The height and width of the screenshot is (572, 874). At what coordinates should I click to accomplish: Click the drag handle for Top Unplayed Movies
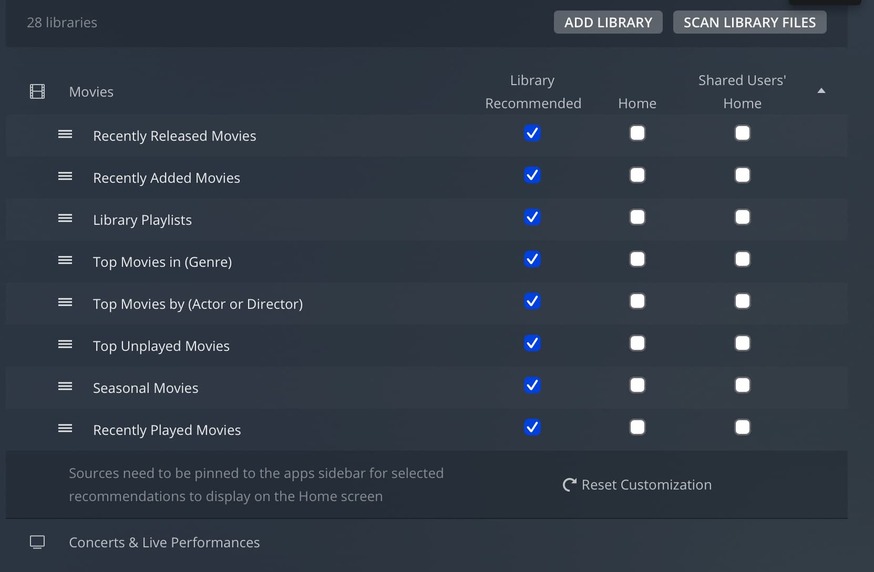[x=65, y=344]
